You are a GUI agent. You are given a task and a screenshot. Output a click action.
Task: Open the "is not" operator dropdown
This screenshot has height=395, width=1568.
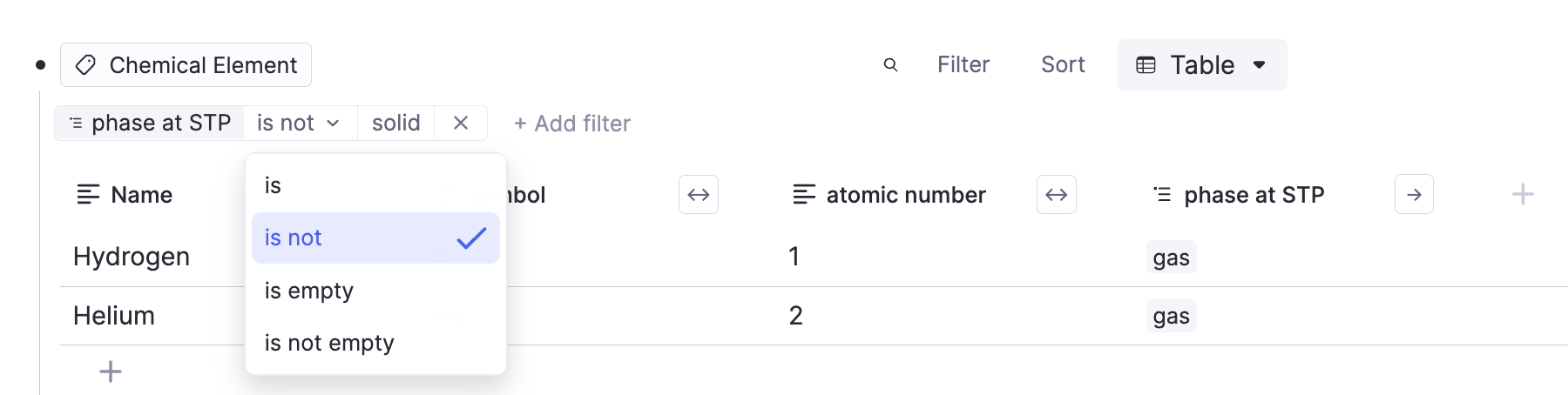point(298,124)
